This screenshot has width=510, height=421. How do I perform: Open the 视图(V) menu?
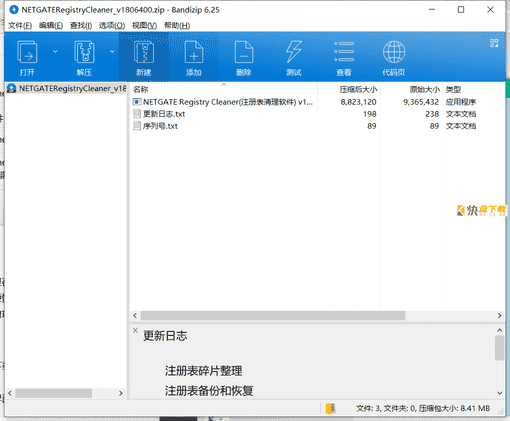click(x=144, y=25)
